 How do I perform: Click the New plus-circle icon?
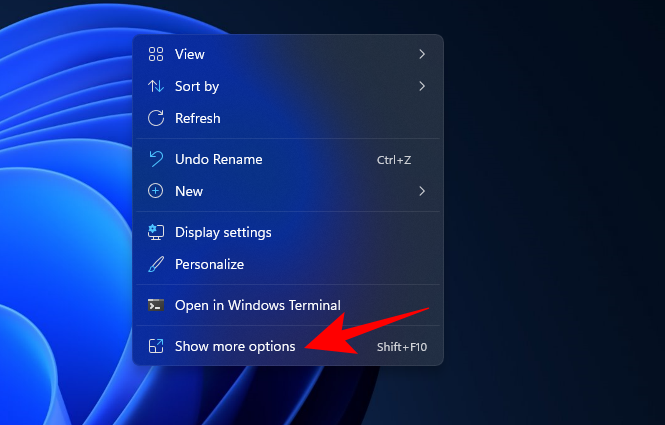[x=156, y=191]
